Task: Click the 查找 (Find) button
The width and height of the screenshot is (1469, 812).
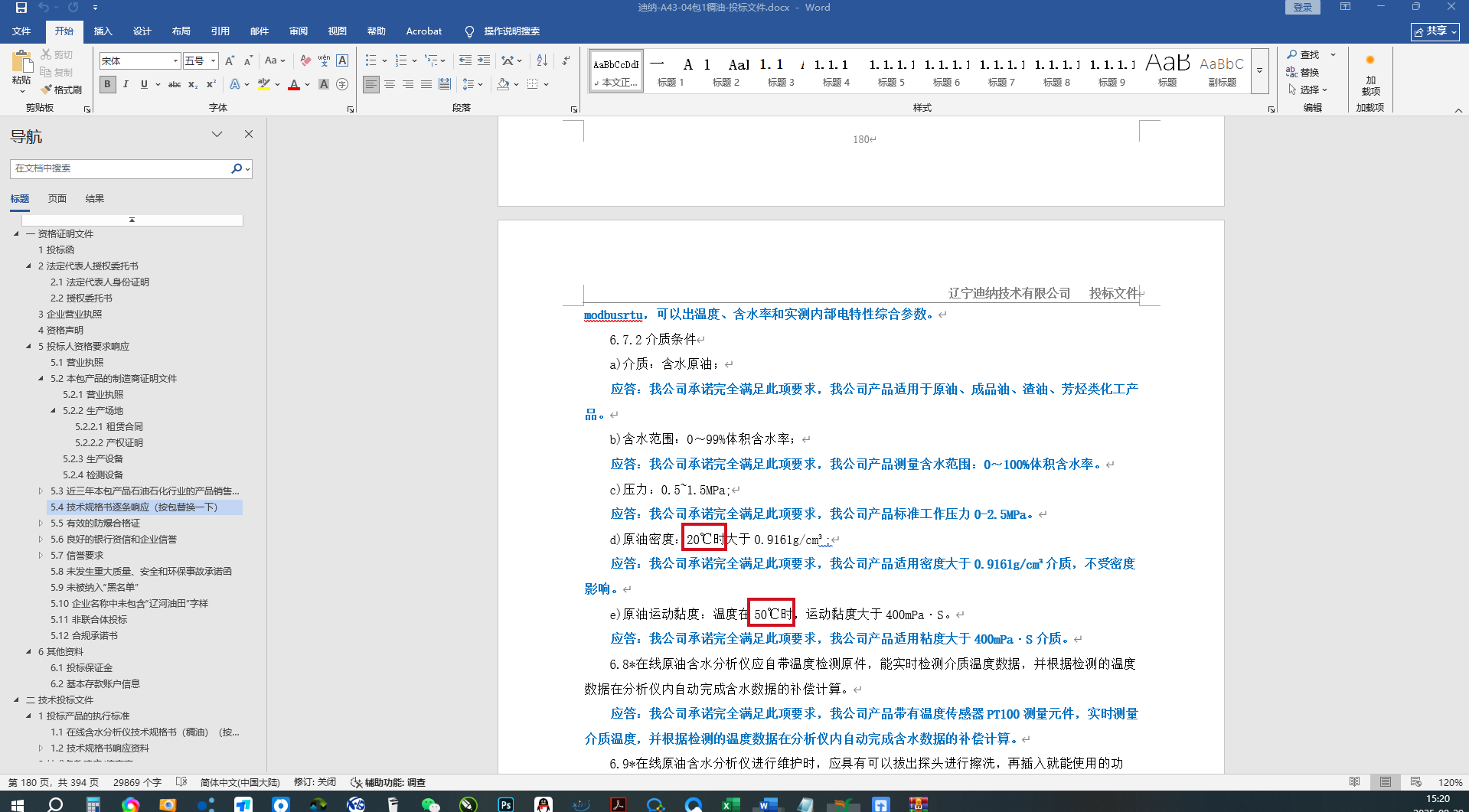Action: (x=1303, y=55)
